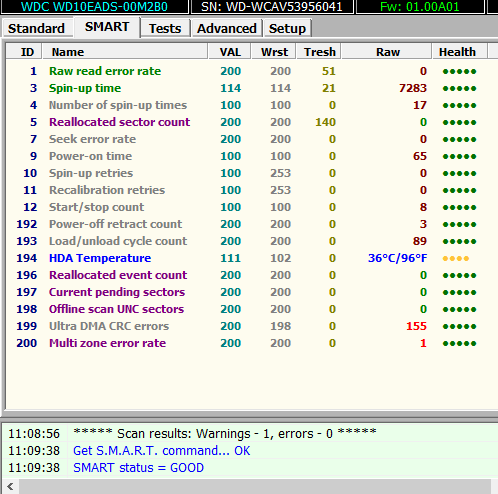Click green health dots for Ultra DMA CRC errors
Screen dimensions: 498x494
click(459, 326)
